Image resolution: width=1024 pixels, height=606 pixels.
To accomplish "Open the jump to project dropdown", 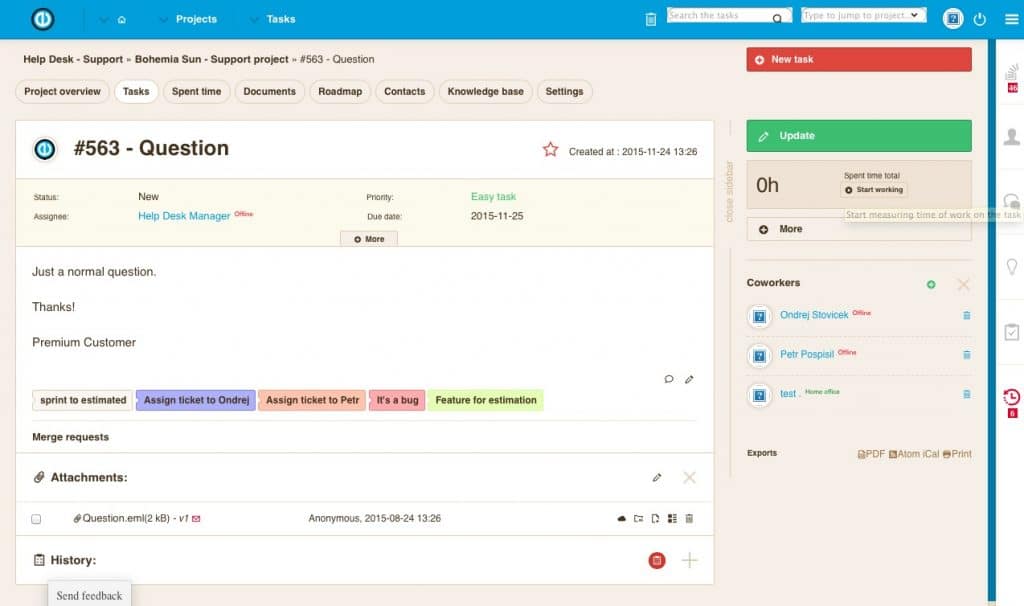I will [864, 16].
